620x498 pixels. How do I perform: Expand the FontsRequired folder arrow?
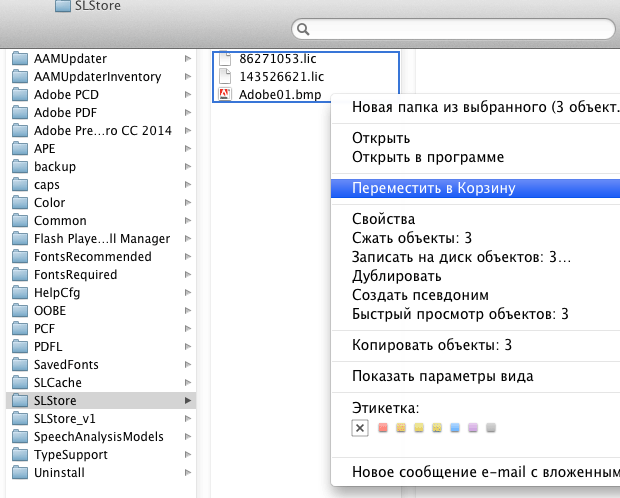tap(188, 275)
